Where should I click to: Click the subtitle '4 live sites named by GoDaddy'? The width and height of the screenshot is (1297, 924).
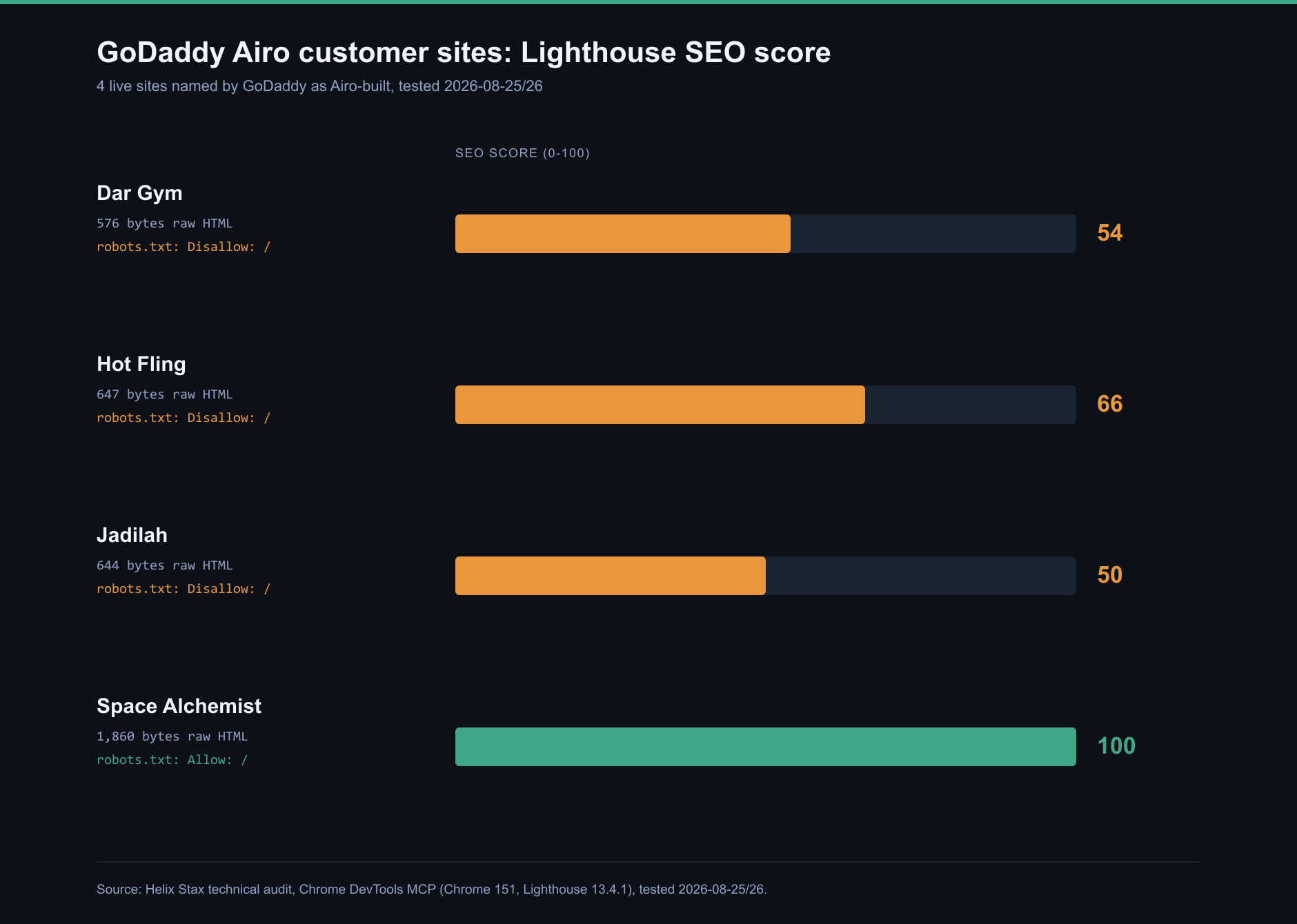[319, 86]
